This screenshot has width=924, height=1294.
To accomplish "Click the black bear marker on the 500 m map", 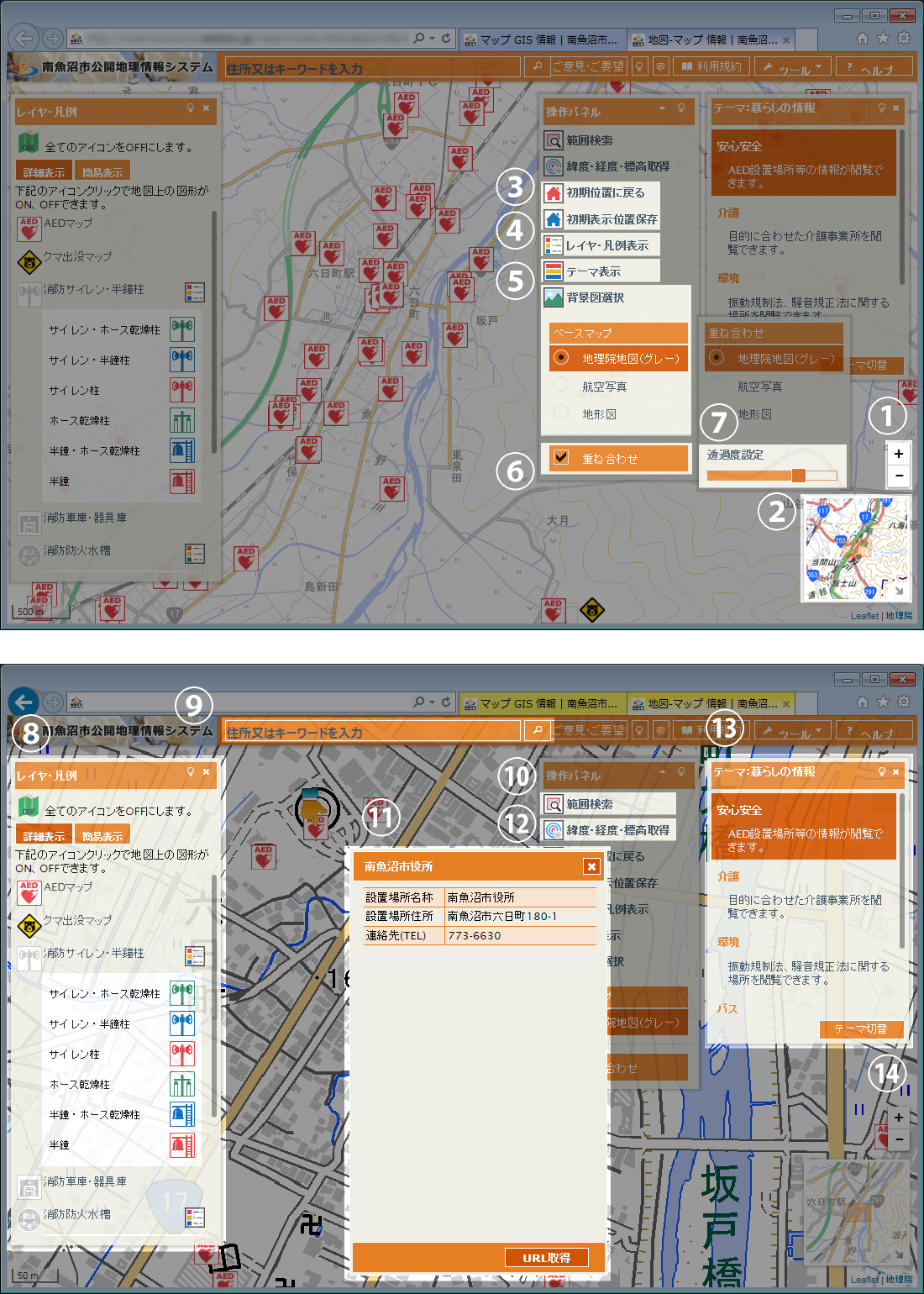I will (592, 610).
